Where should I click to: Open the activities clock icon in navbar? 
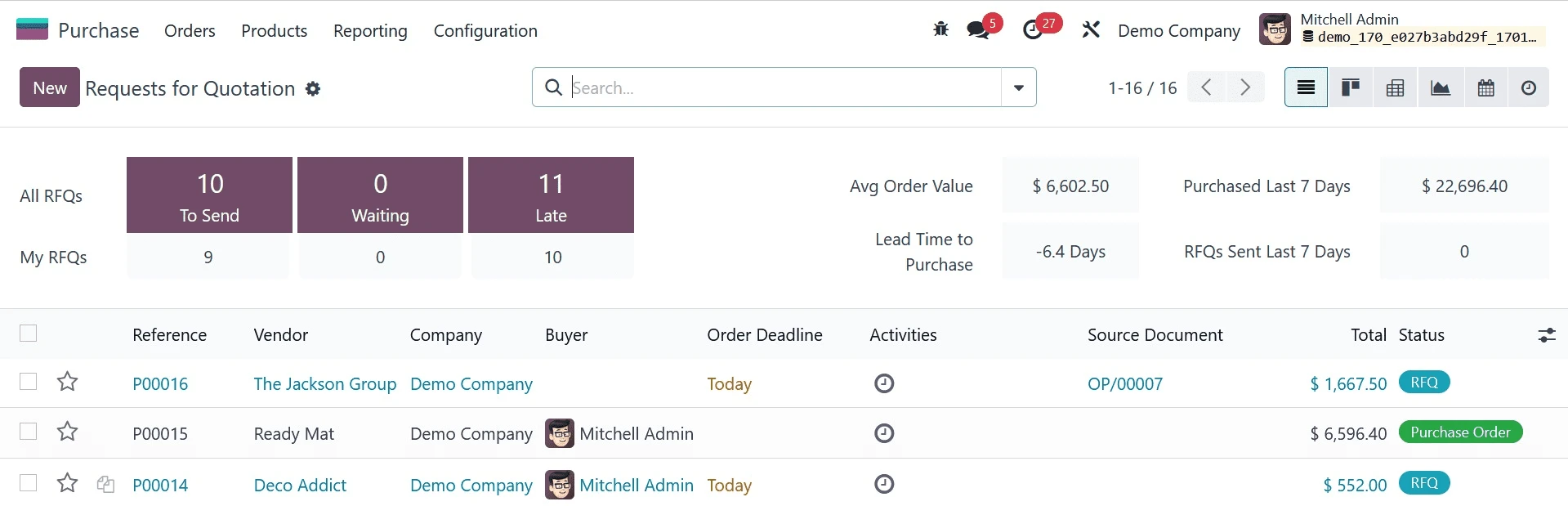pos(1033,30)
